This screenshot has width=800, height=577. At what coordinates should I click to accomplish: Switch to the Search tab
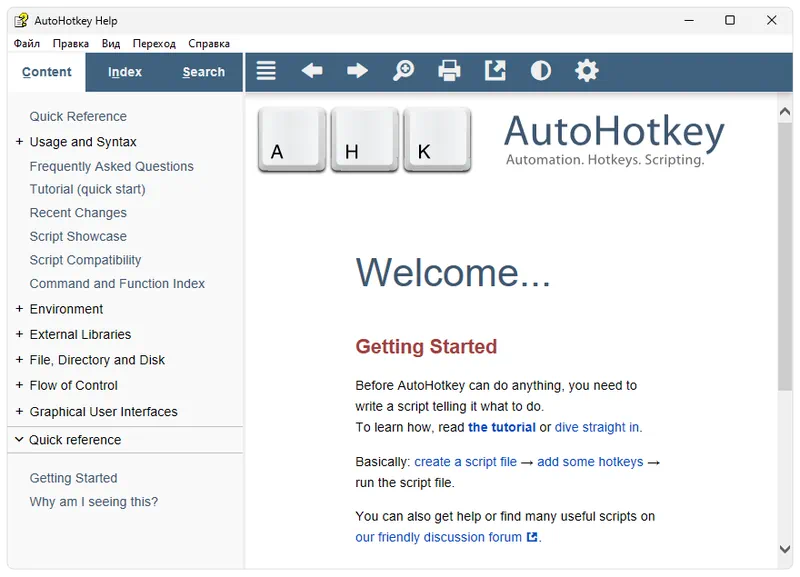(204, 72)
